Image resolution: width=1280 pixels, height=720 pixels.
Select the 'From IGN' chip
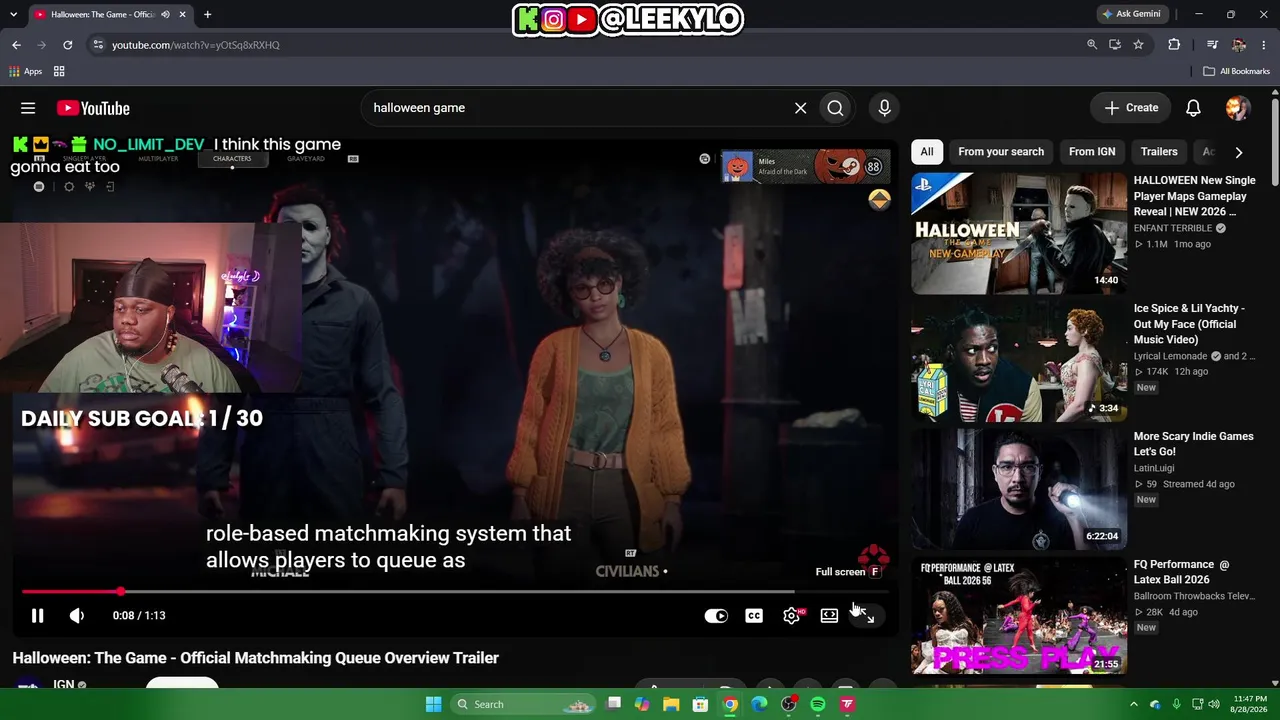[1092, 152]
